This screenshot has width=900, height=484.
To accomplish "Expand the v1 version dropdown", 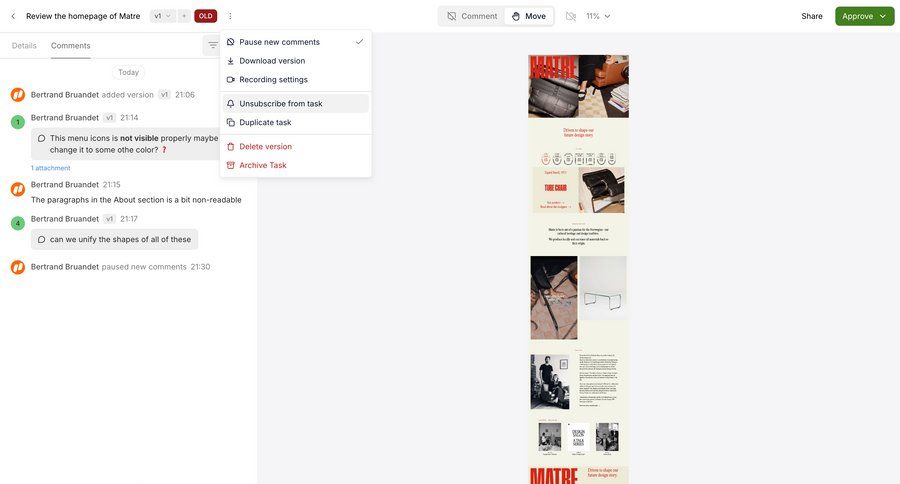I will click(x=162, y=16).
